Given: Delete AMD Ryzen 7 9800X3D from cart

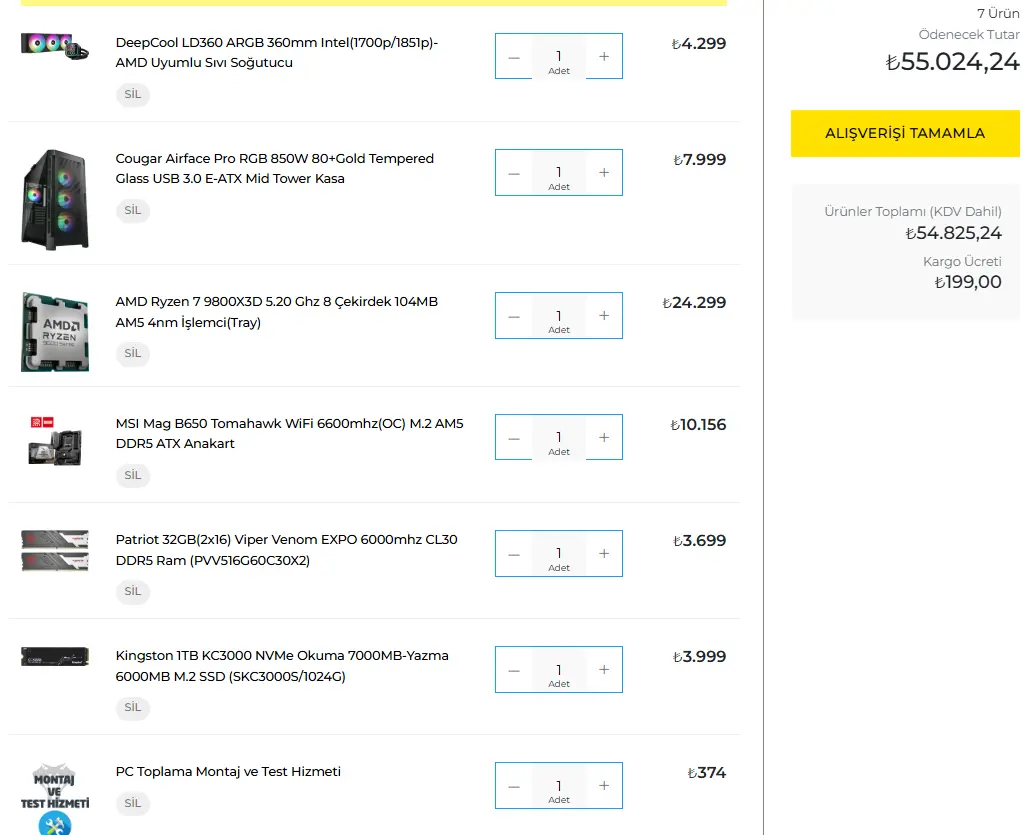Looking at the screenshot, I should tap(133, 353).
